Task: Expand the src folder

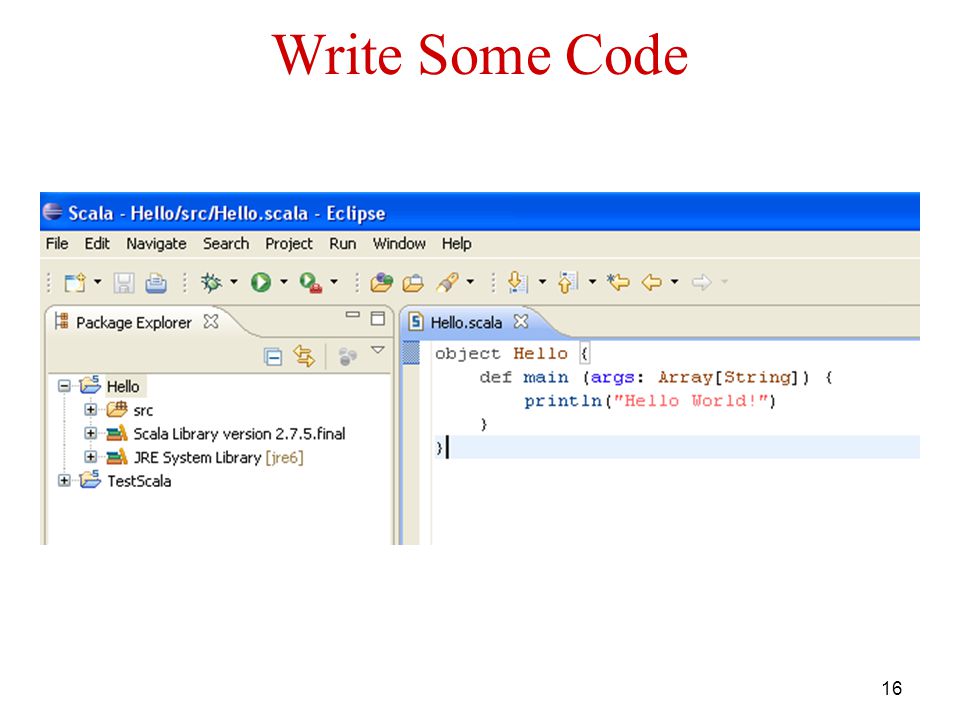Action: point(91,410)
